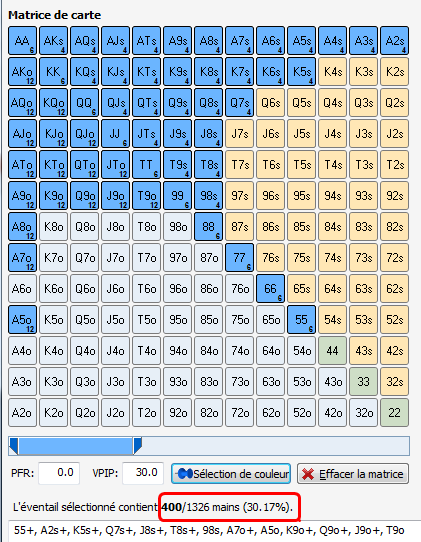Deselect the T8s hand cell

(x=208, y=165)
